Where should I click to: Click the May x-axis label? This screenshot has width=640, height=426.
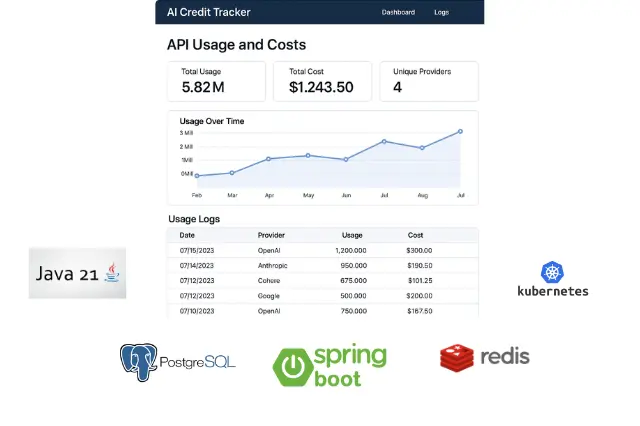click(x=309, y=195)
